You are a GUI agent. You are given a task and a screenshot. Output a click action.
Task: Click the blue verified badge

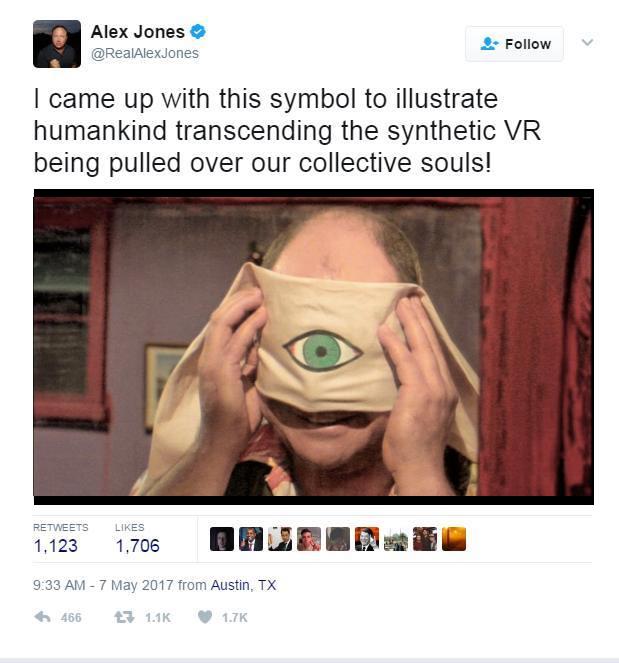[197, 32]
